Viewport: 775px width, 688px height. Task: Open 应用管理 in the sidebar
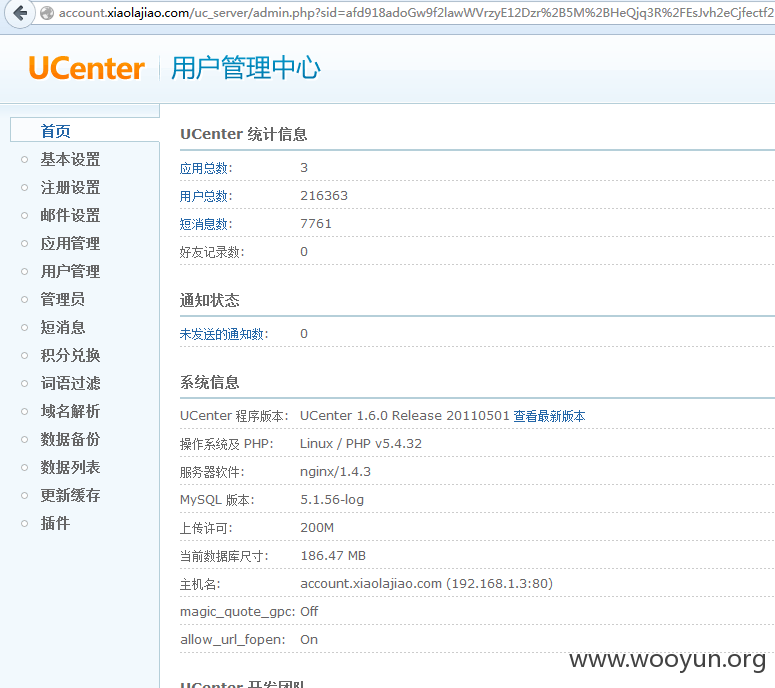(x=70, y=243)
